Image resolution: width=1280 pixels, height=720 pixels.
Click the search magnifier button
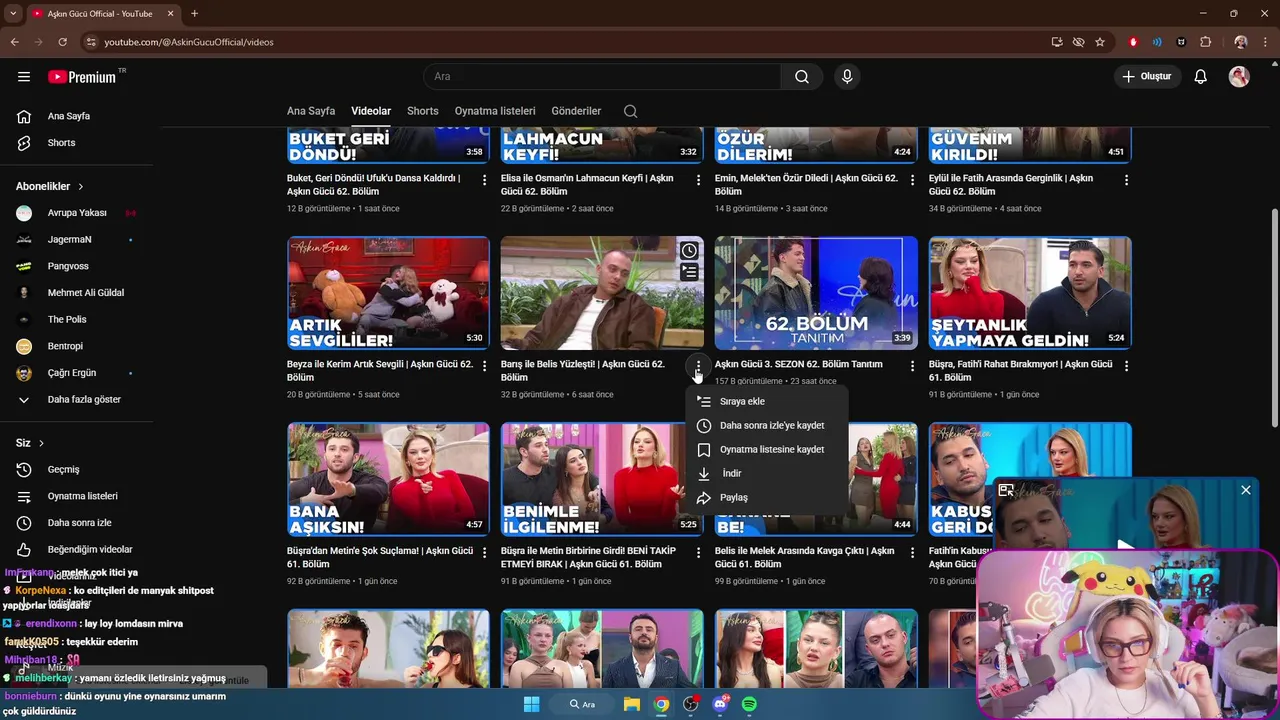[x=802, y=77]
